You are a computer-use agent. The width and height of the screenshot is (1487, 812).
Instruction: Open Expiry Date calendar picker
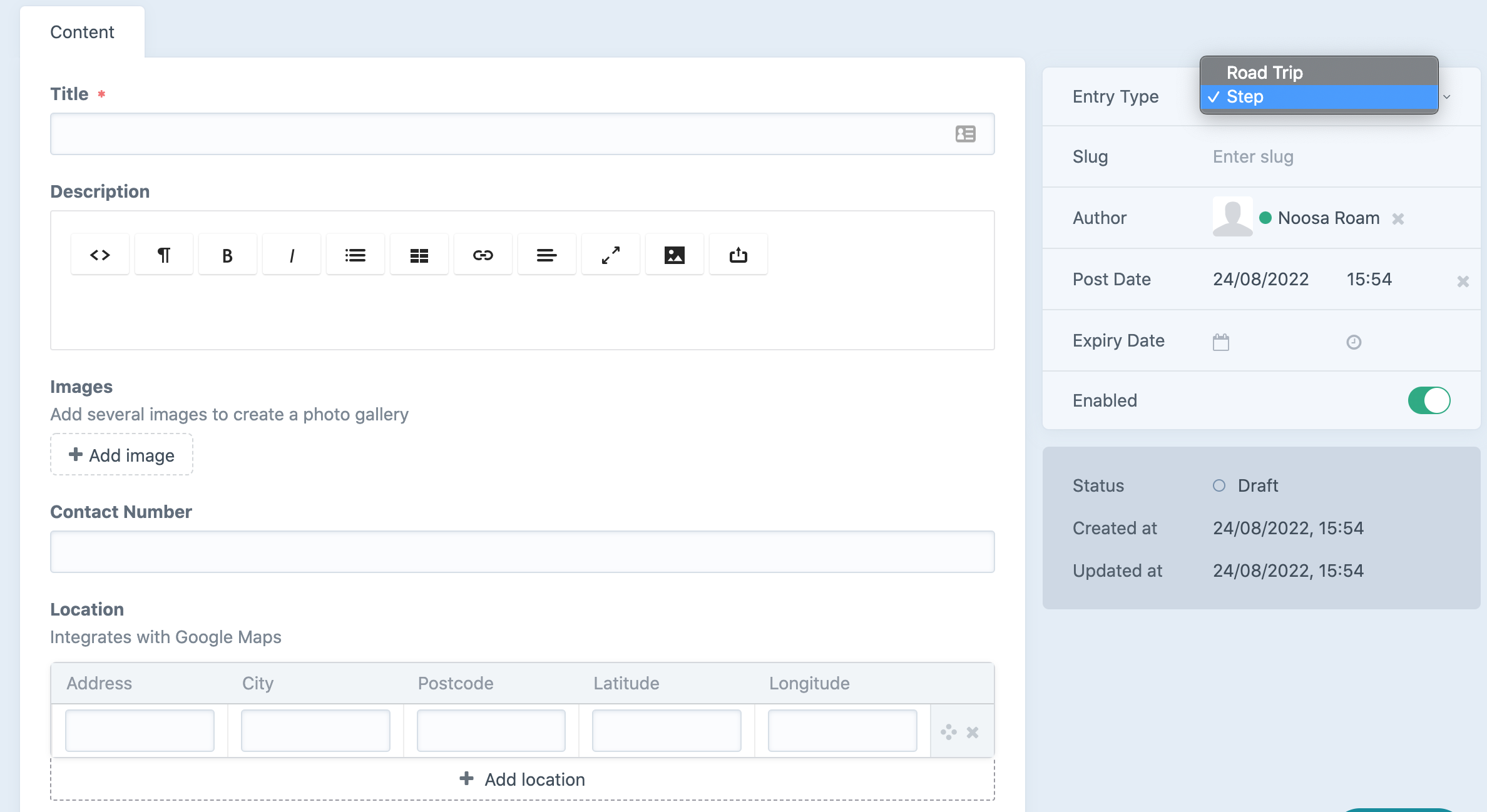1221,342
